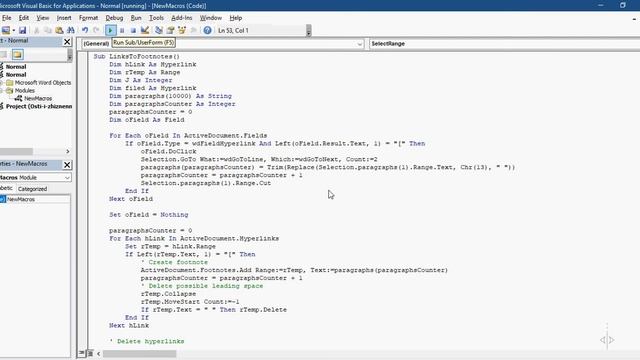Screen dimensions: 640x360
Task: Open the Edit menu
Action: [x=24, y=18]
